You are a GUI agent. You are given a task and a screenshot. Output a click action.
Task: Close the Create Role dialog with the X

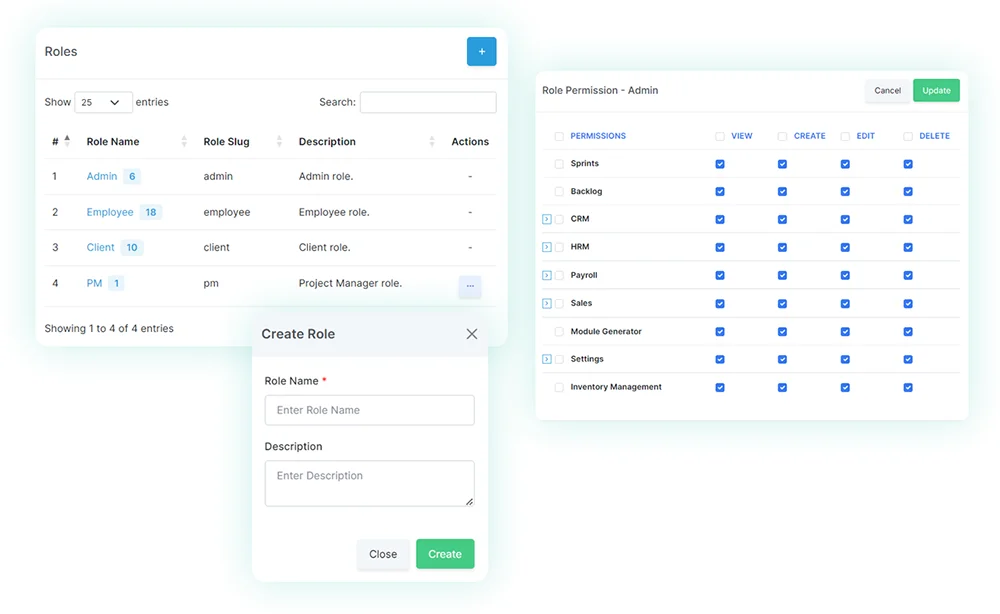point(472,334)
